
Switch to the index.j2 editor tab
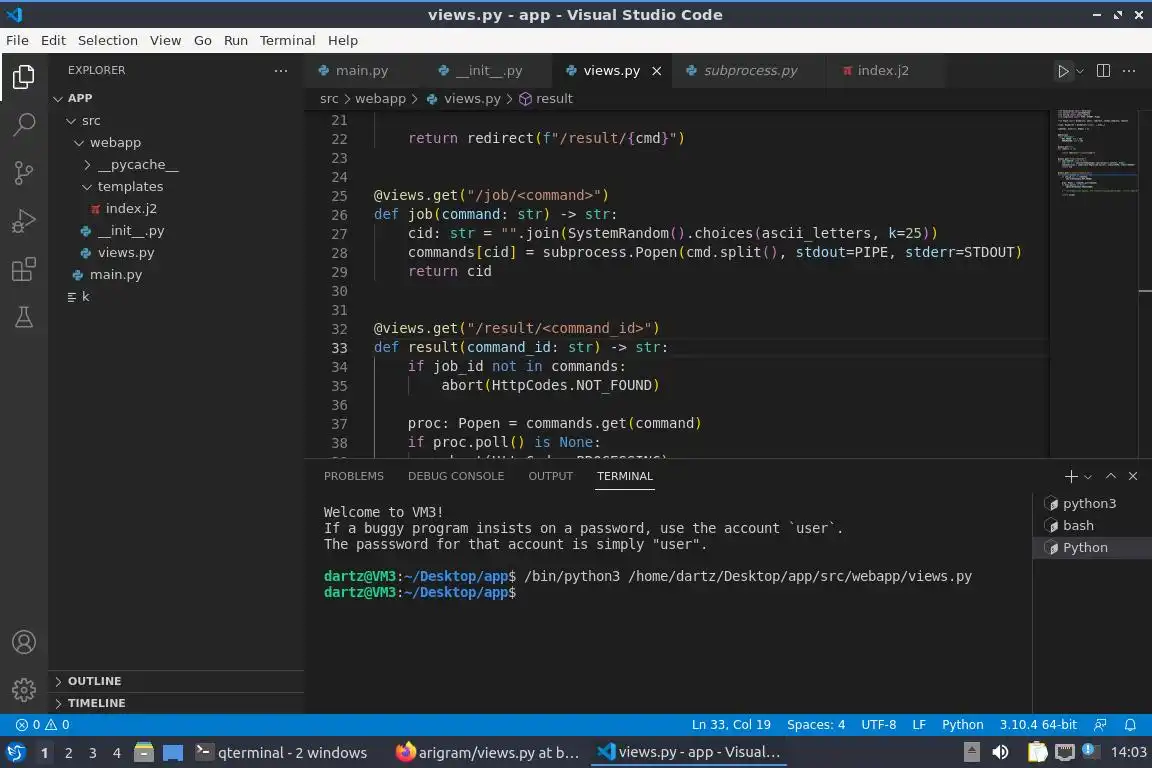click(882, 71)
